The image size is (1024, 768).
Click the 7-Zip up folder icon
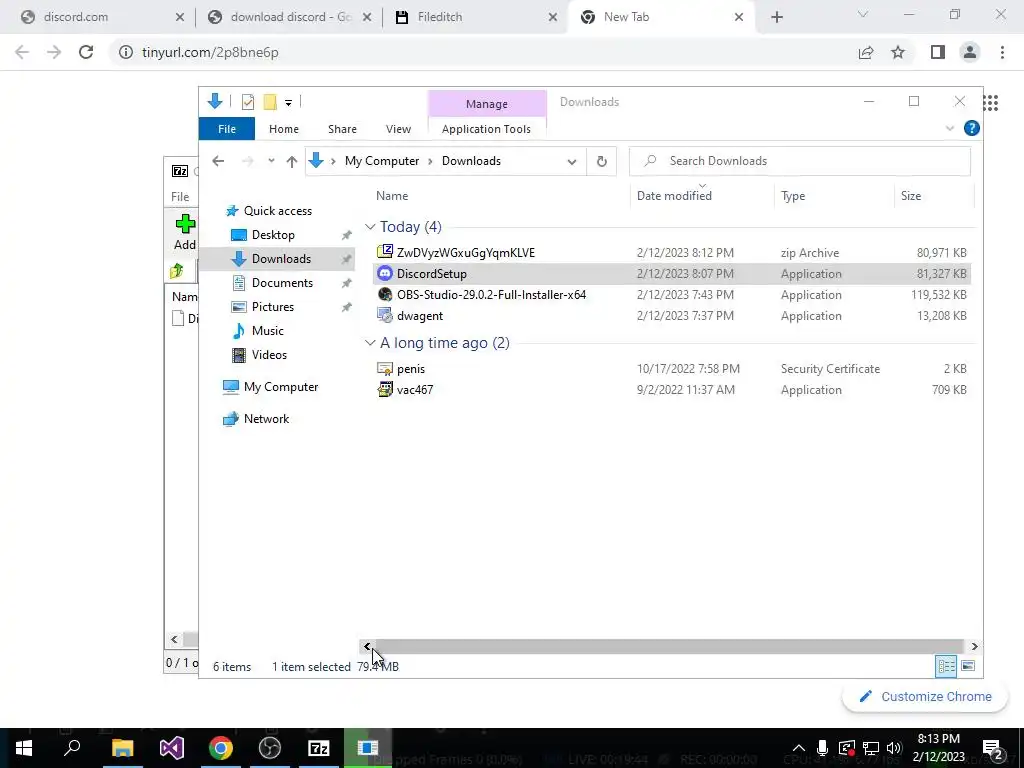click(x=176, y=271)
